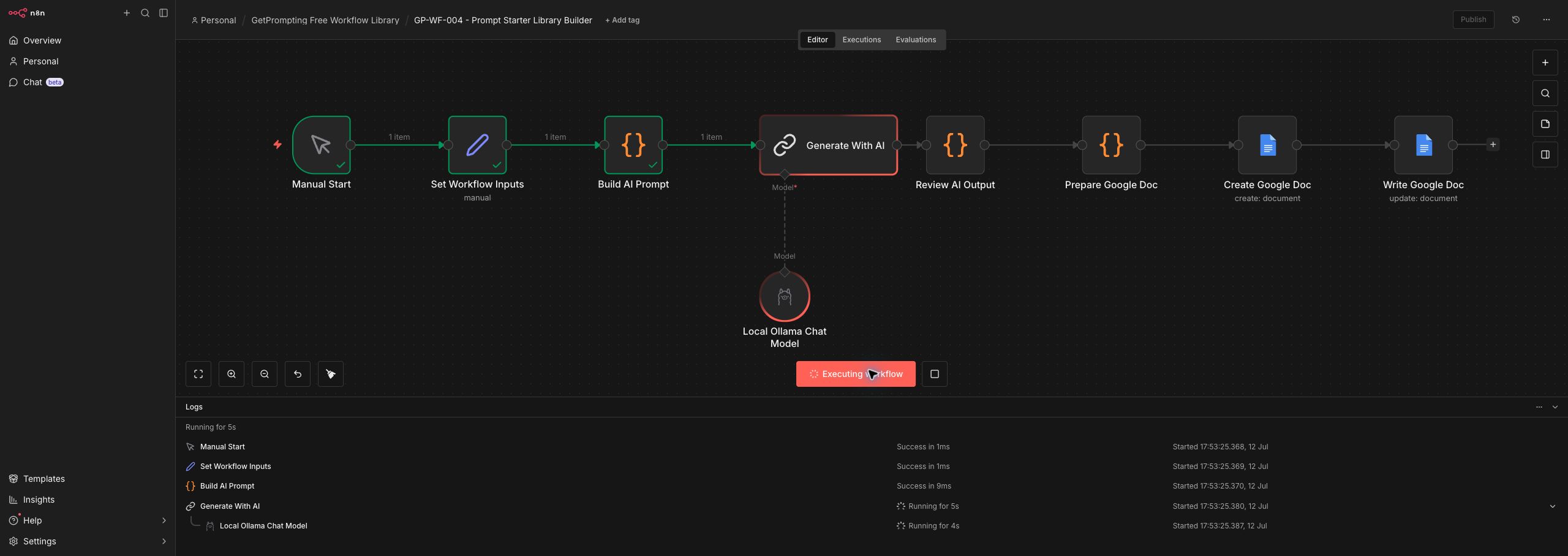Screen dimensions: 1568x556
Task: Click the Add tag button
Action: 622,20
